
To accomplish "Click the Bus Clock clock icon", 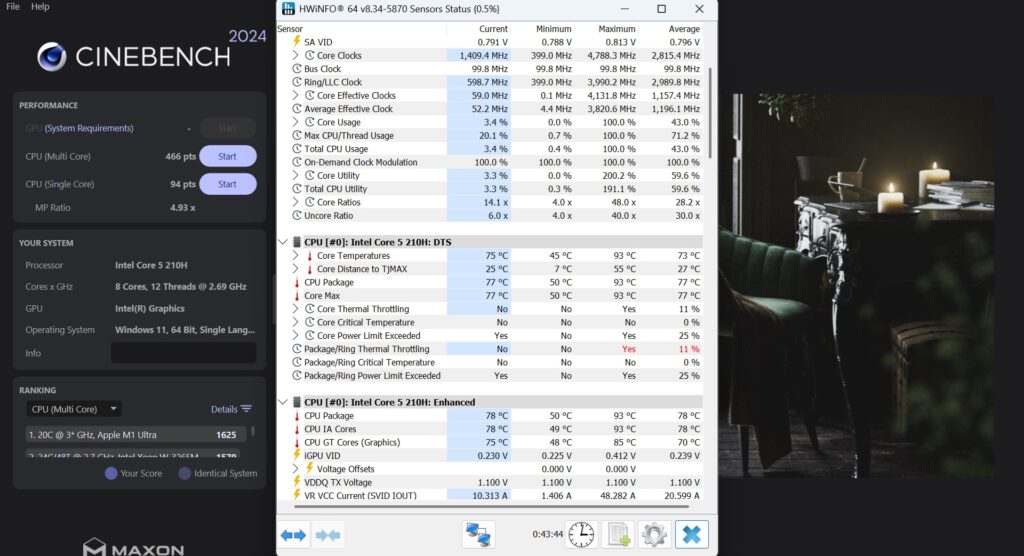I will pyautogui.click(x=296, y=69).
